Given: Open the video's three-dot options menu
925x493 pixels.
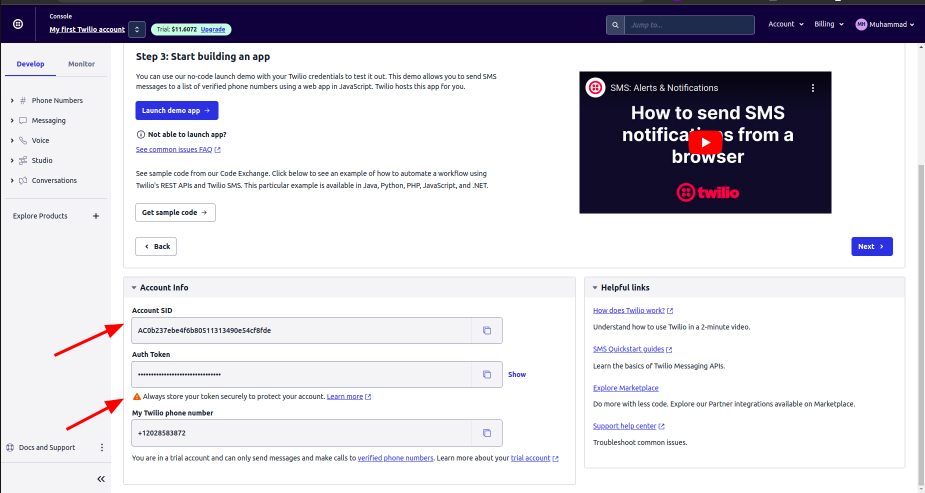Looking at the screenshot, I should point(812,88).
